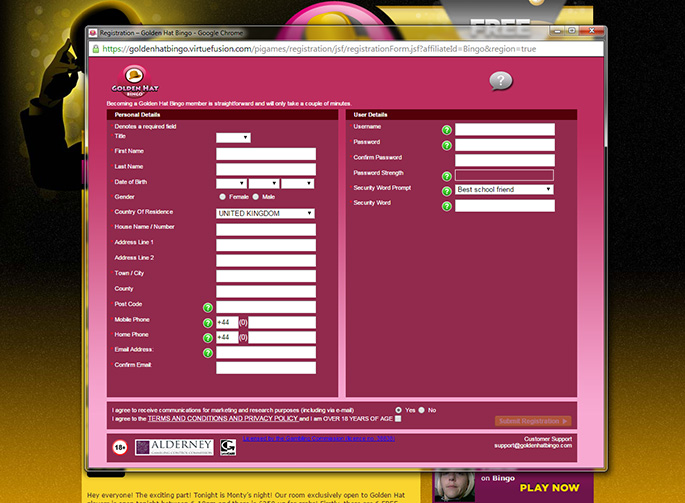This screenshot has height=503, width=685.
Task: Click the Address Line 2 field
Action: [266, 260]
